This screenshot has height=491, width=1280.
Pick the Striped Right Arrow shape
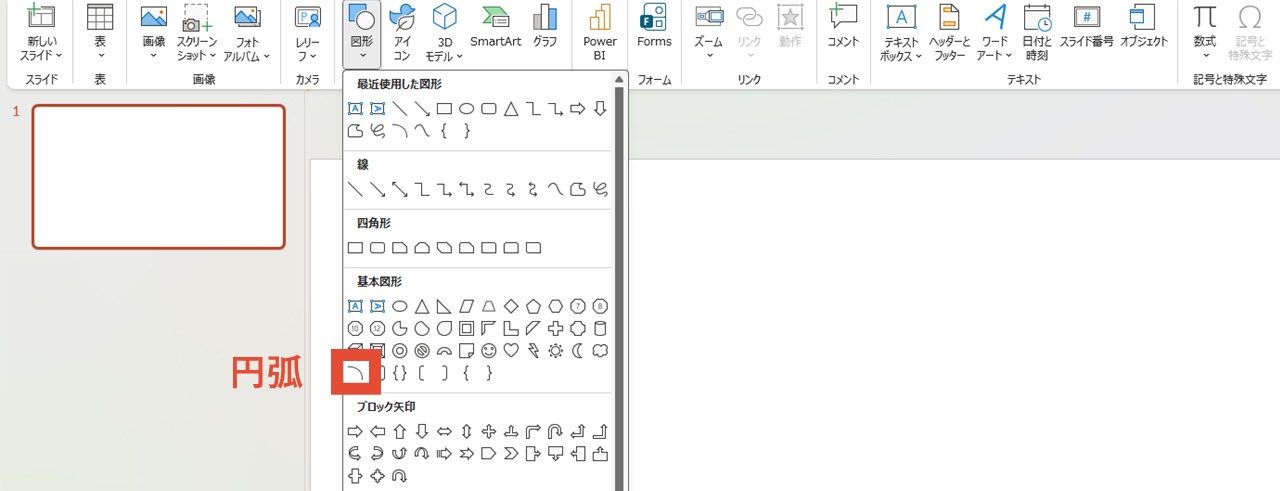(x=443, y=454)
